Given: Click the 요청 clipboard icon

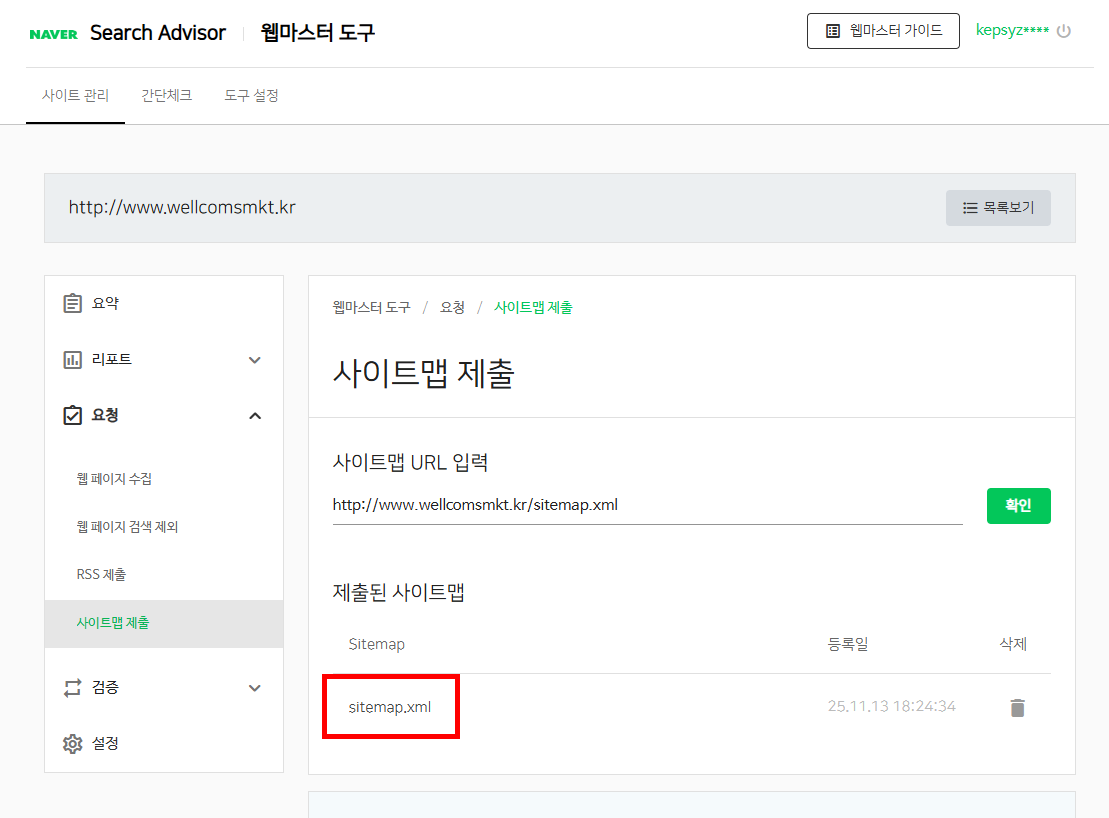Looking at the screenshot, I should tap(73, 415).
